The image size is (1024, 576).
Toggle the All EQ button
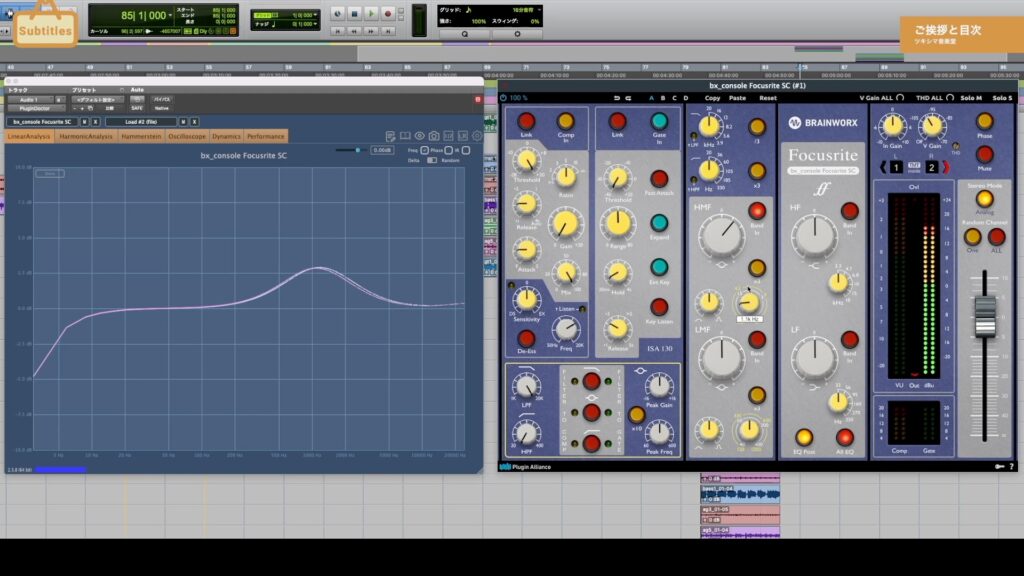[x=844, y=437]
